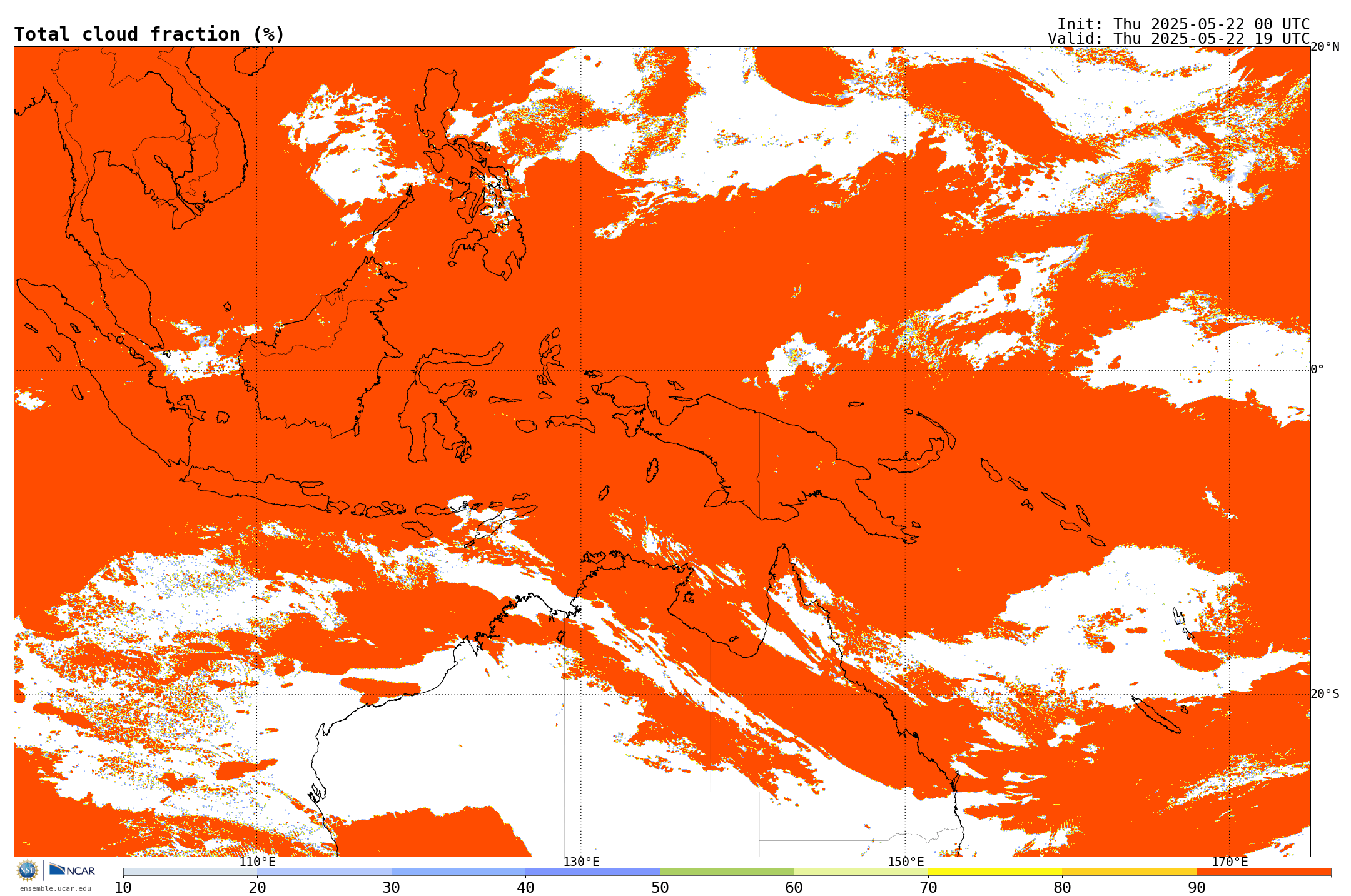The width and height of the screenshot is (1351, 896).
Task: Click the Init: Thu 2025-05-22 00 UTC text
Action: coord(1183,24)
